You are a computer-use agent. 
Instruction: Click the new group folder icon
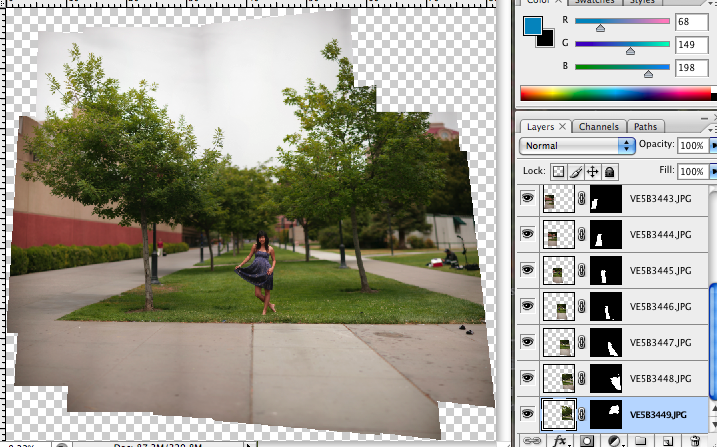pos(641,440)
